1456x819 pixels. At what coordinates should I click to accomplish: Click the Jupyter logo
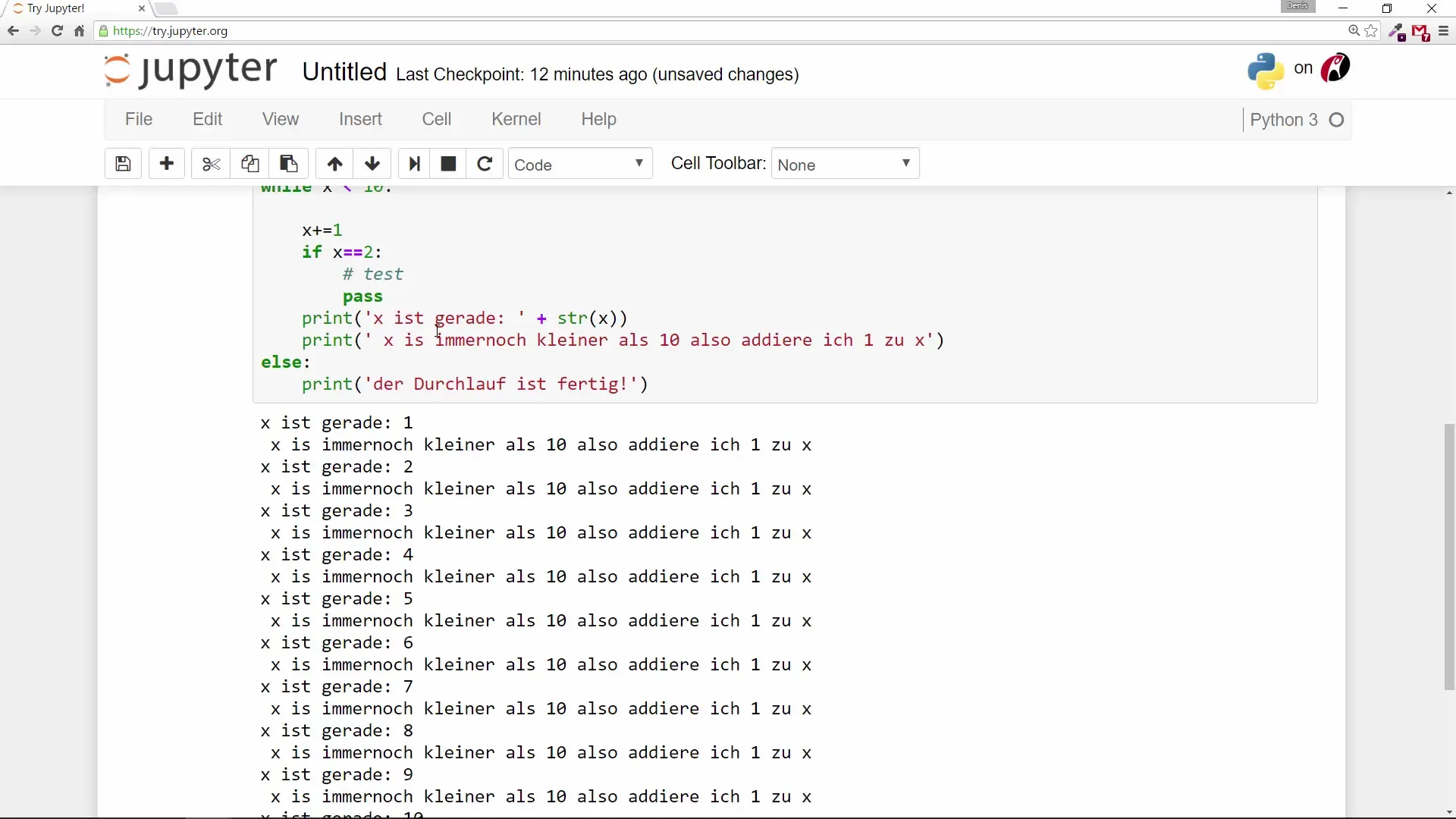click(190, 71)
